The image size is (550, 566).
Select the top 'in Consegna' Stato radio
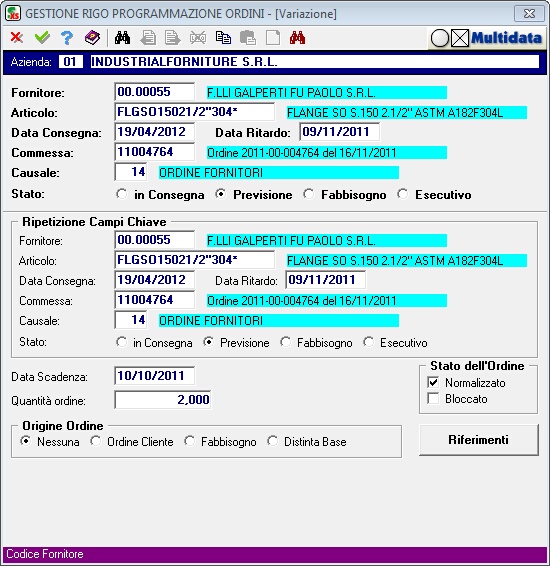point(122,194)
